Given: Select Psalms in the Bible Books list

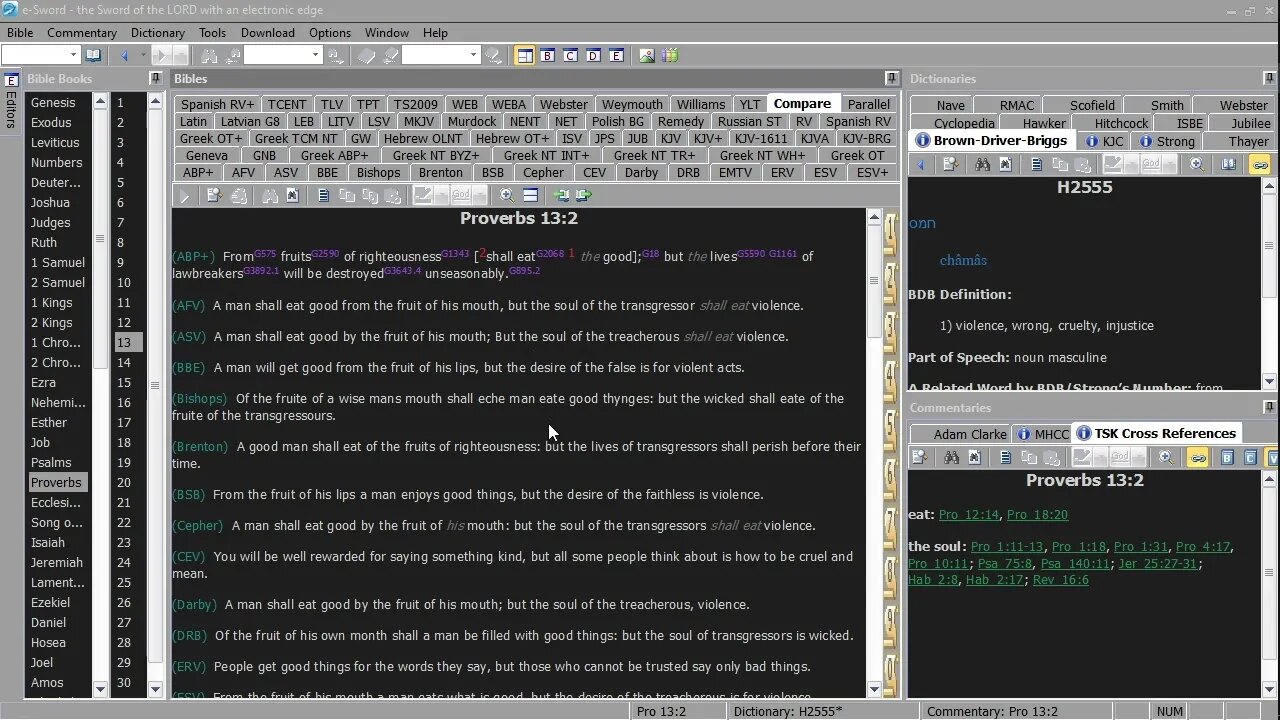Looking at the screenshot, I should pos(51,462).
